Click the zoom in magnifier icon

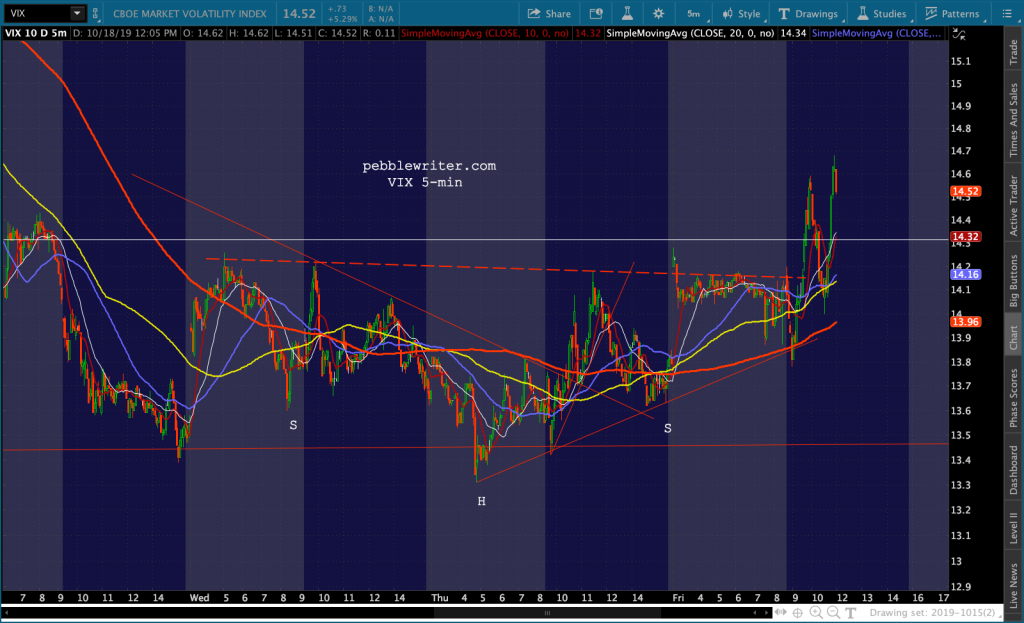[x=815, y=611]
